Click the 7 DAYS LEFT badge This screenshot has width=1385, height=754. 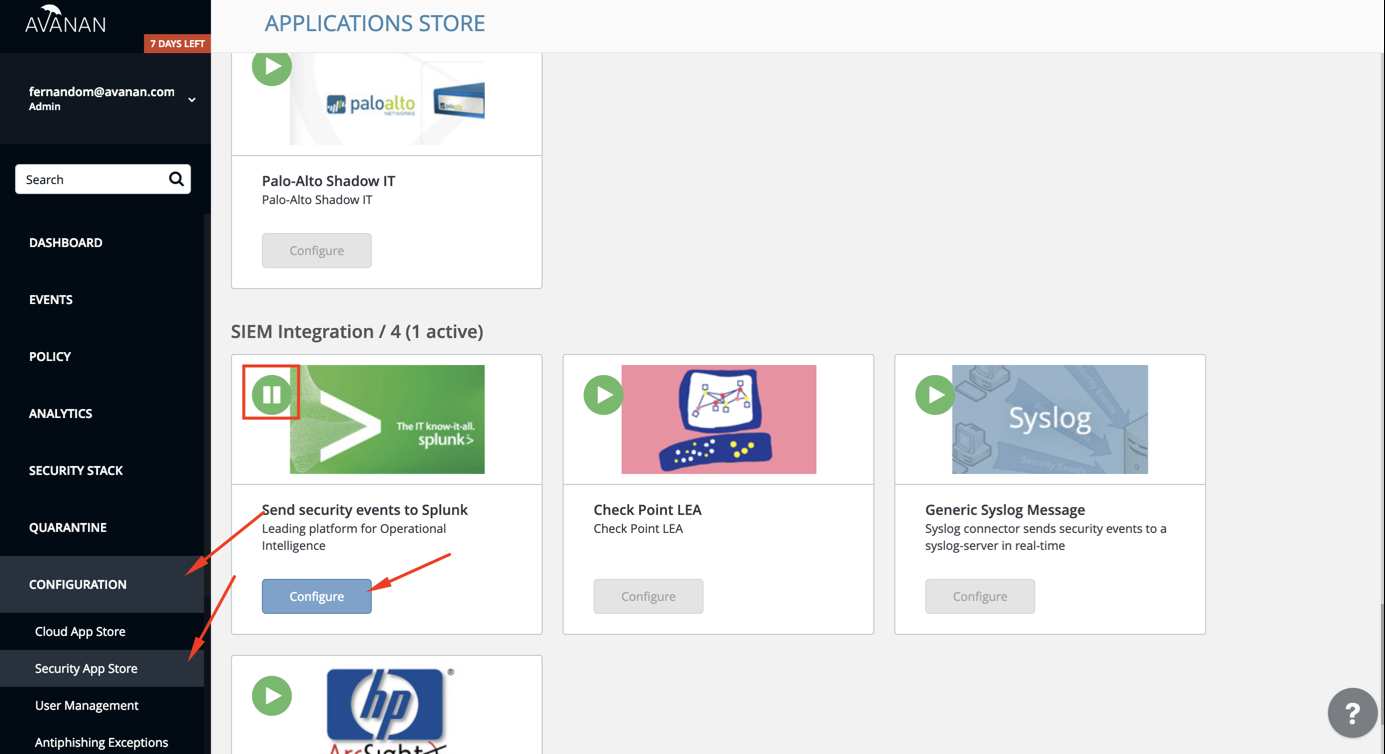177,43
